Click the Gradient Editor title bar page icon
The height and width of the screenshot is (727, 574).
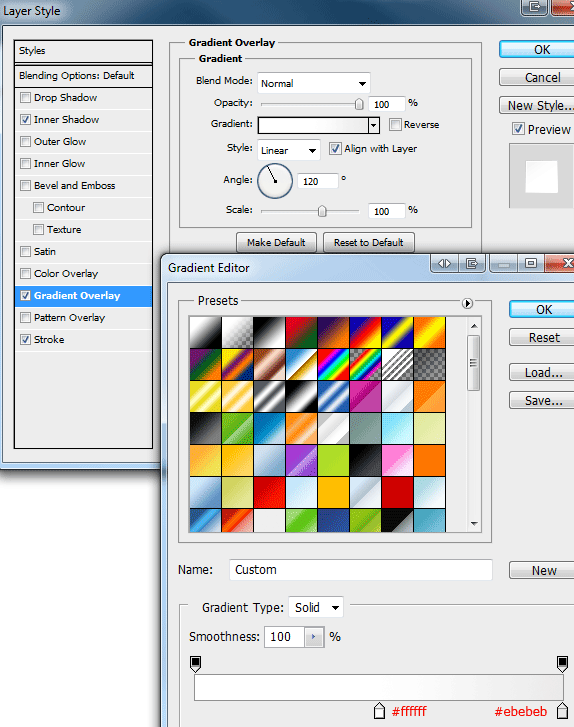click(x=472, y=263)
